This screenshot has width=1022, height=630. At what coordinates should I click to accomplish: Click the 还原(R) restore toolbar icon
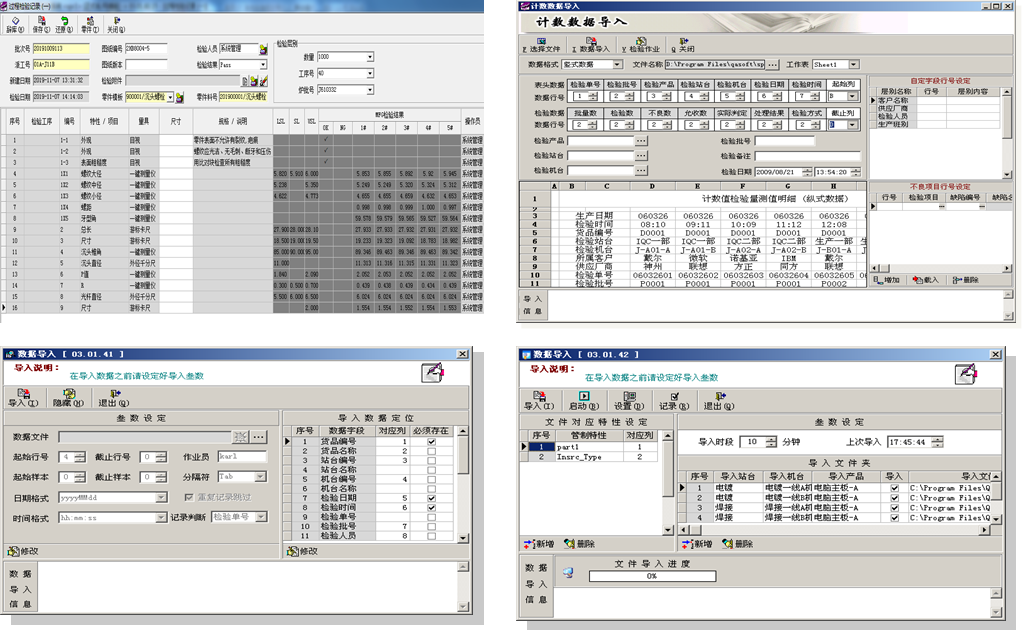tap(64, 25)
